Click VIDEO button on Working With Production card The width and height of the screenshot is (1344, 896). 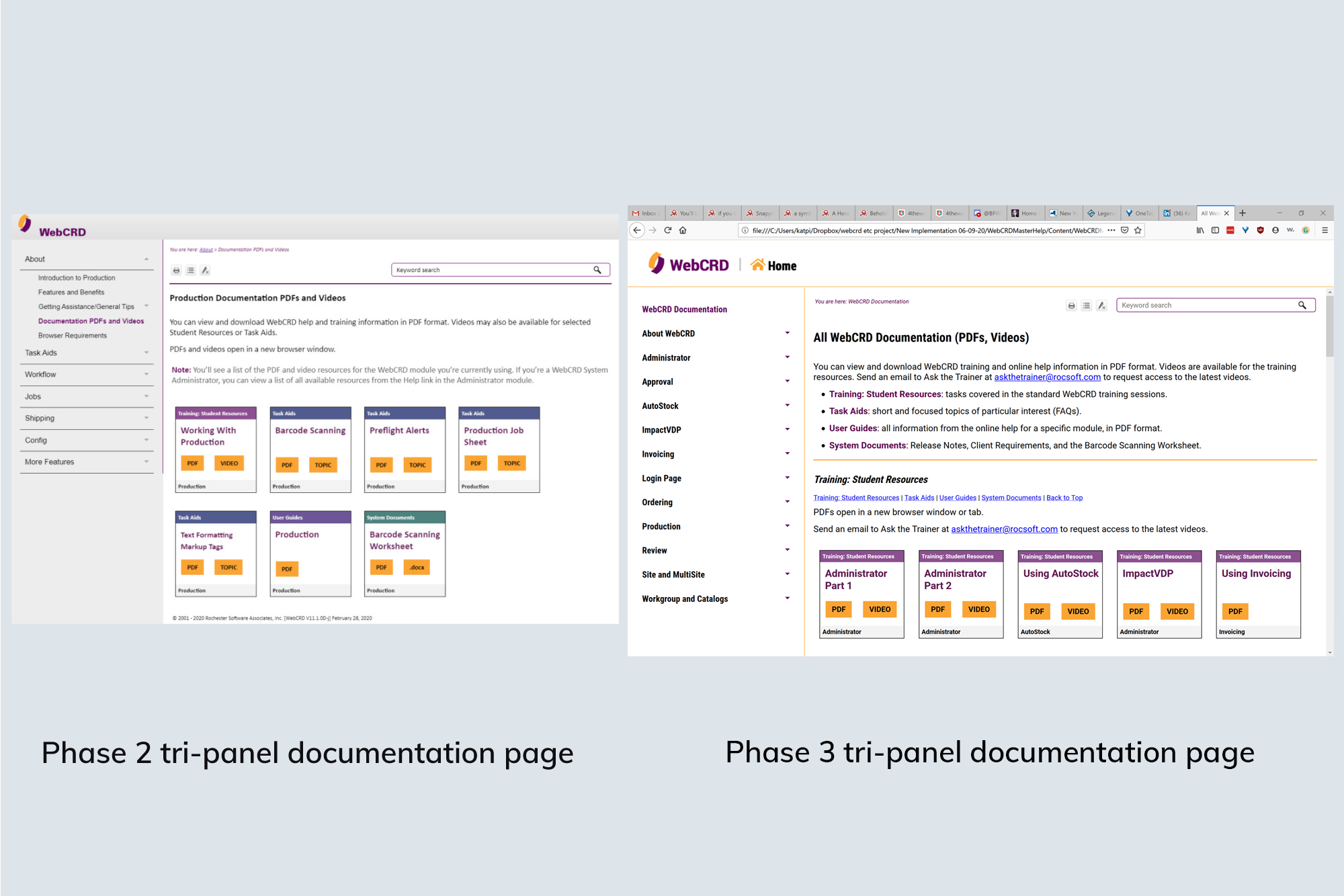pyautogui.click(x=228, y=463)
